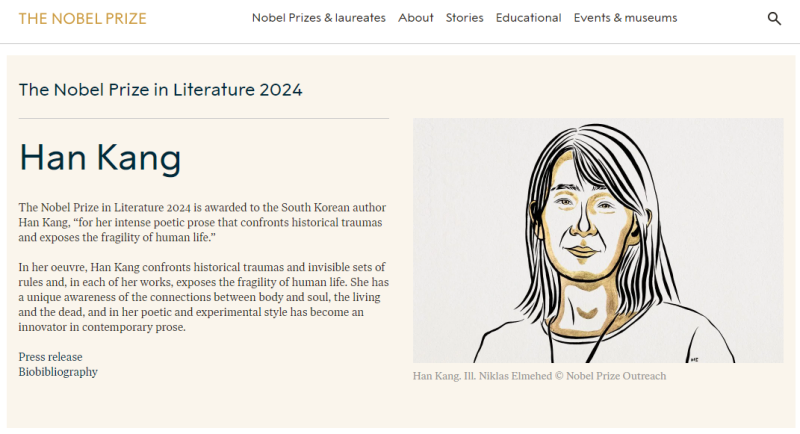Follow the Press release link
800x434 pixels.
coord(51,357)
